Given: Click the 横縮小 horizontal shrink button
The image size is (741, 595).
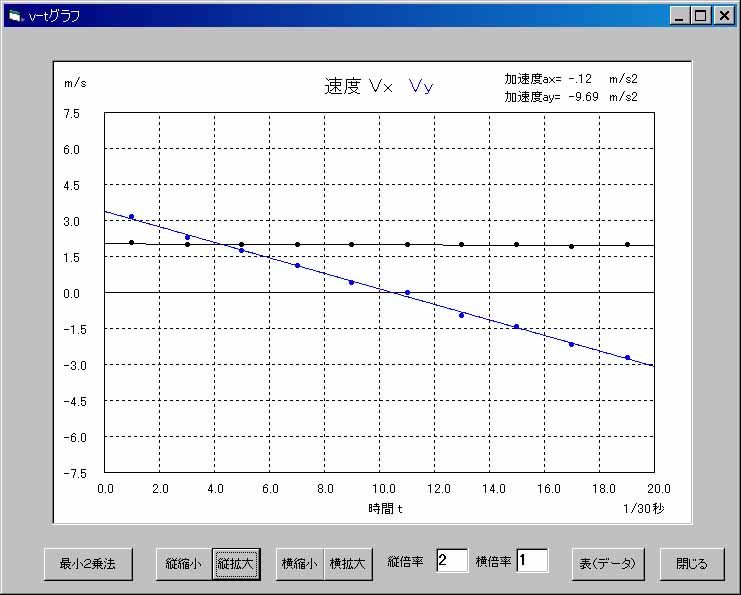Looking at the screenshot, I should 299,564.
